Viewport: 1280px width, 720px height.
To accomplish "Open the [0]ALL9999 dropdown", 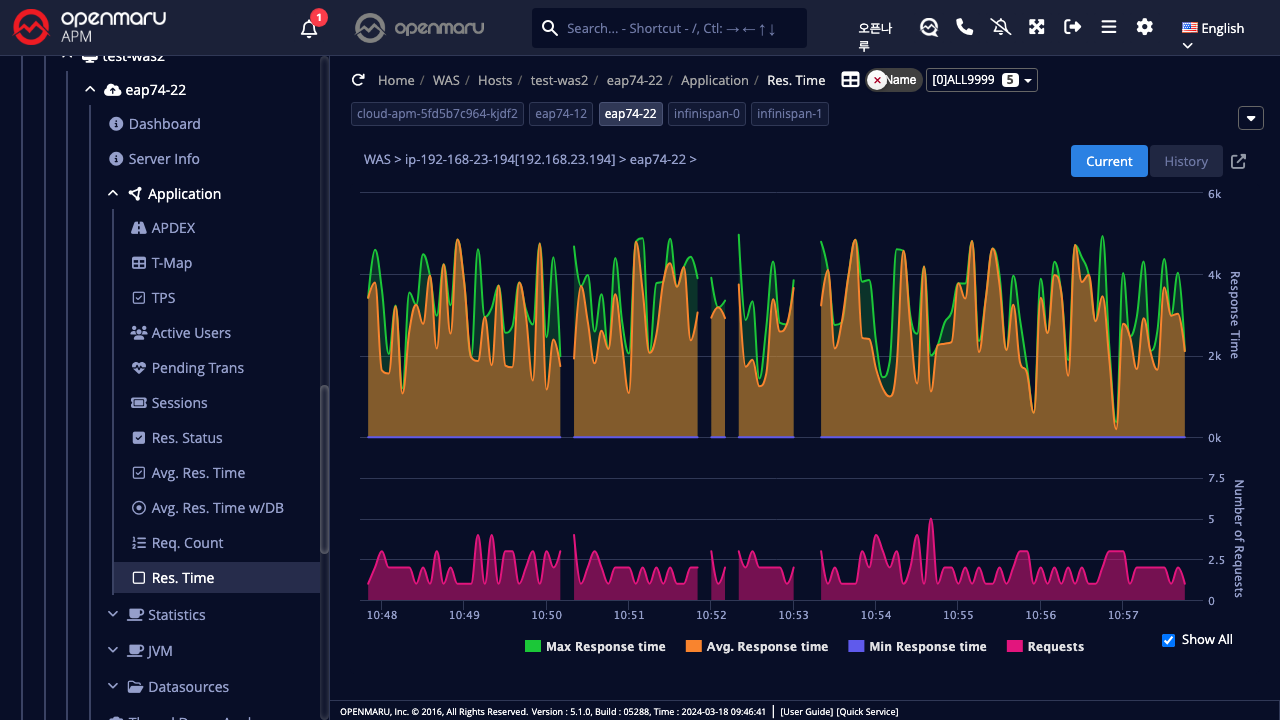I will (981, 80).
